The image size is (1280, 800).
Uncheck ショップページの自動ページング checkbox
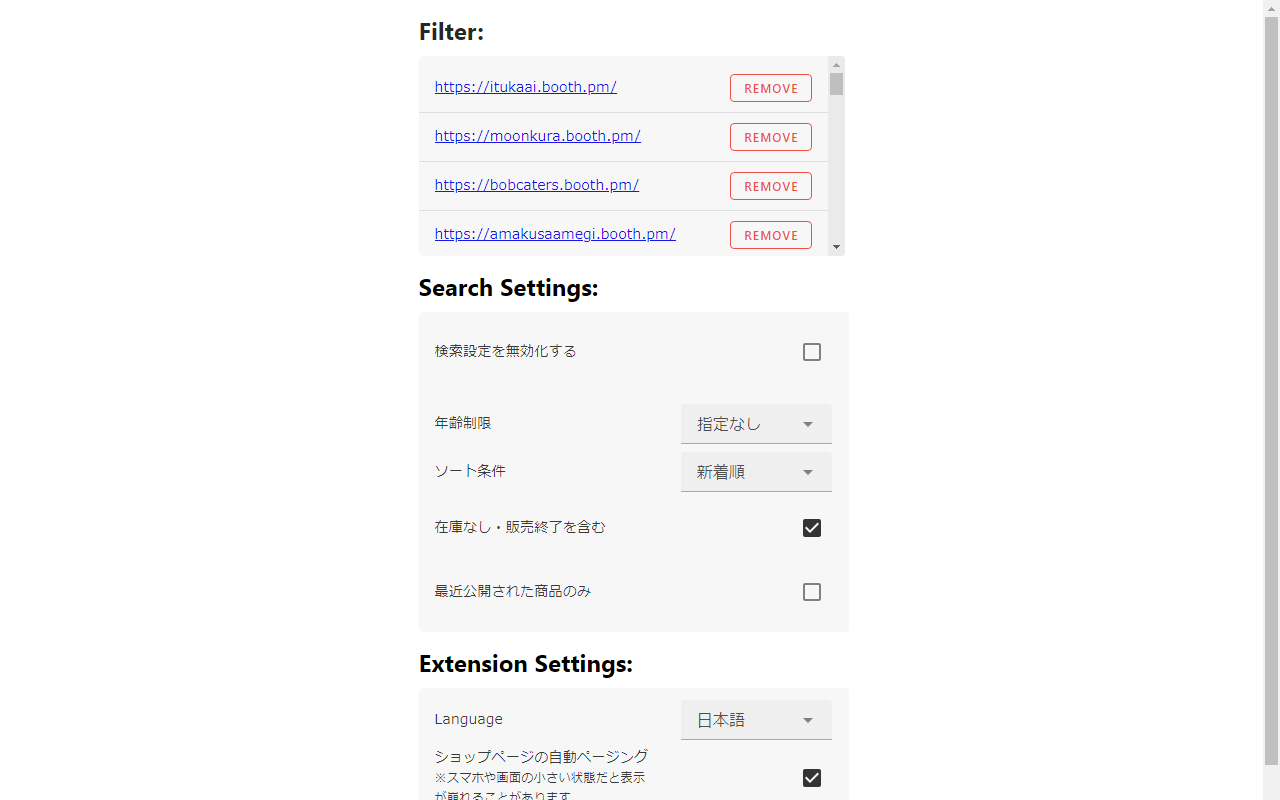pos(812,778)
